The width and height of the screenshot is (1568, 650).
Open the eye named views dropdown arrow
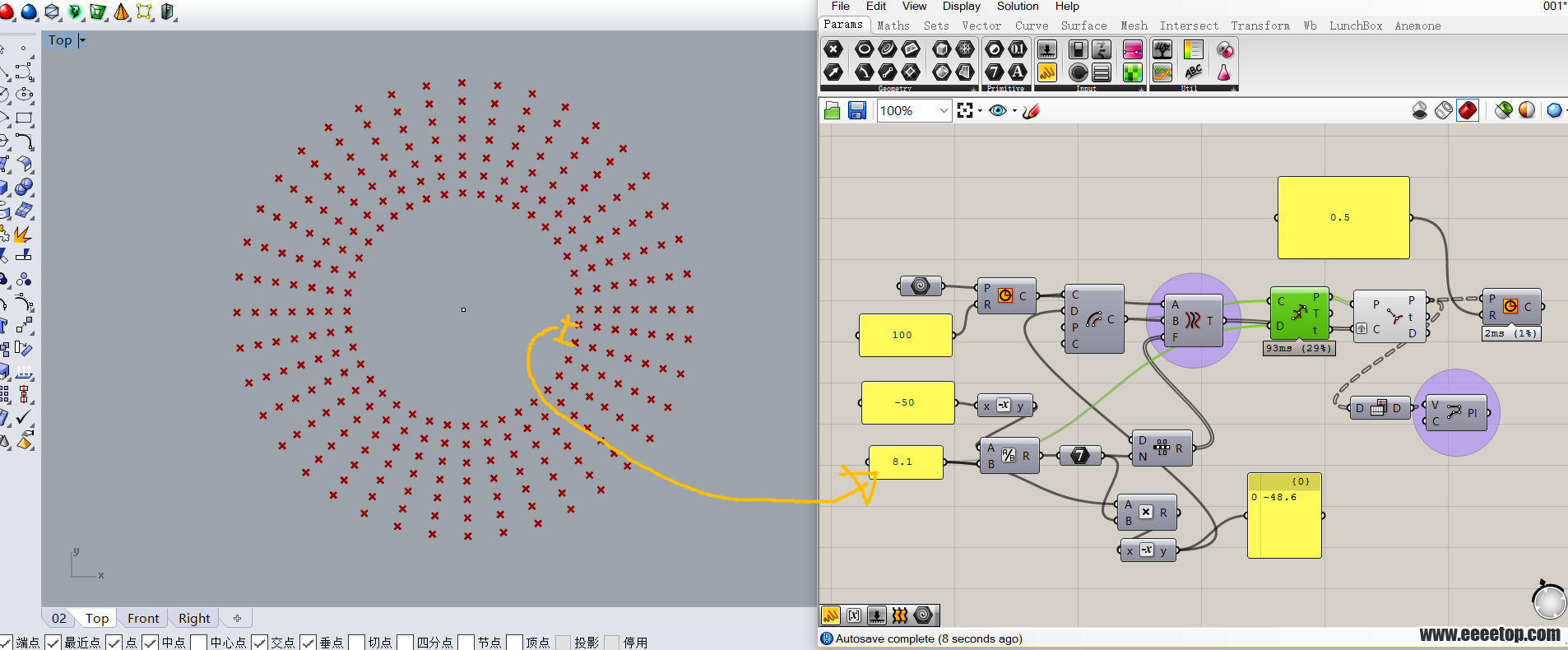1014,111
